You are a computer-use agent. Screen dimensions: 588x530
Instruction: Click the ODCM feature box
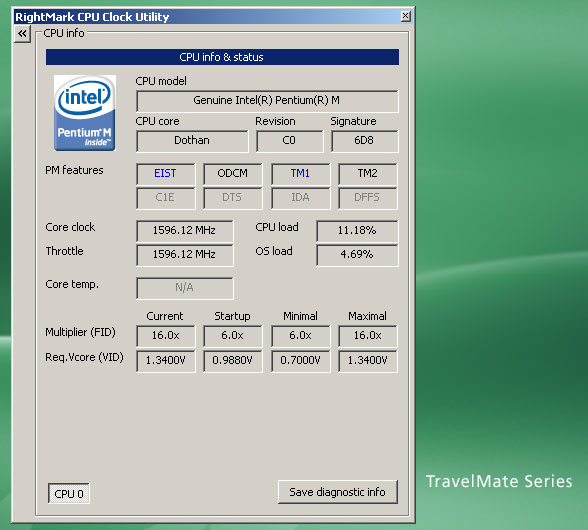[232, 174]
